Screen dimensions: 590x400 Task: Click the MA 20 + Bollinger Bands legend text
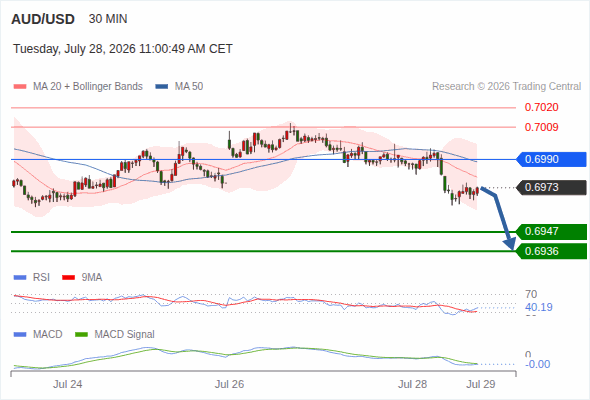[x=88, y=87]
